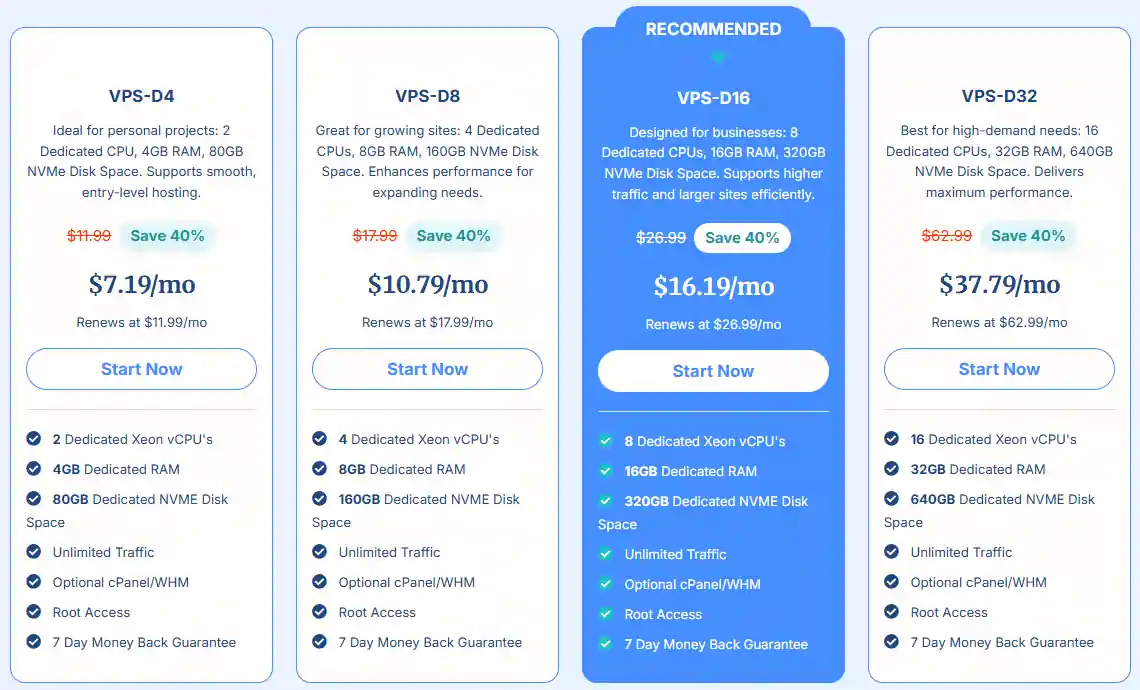Click the green checkmark next to Root Access on VPS-D16
Viewport: 1140px width, 690px height.
tap(605, 614)
